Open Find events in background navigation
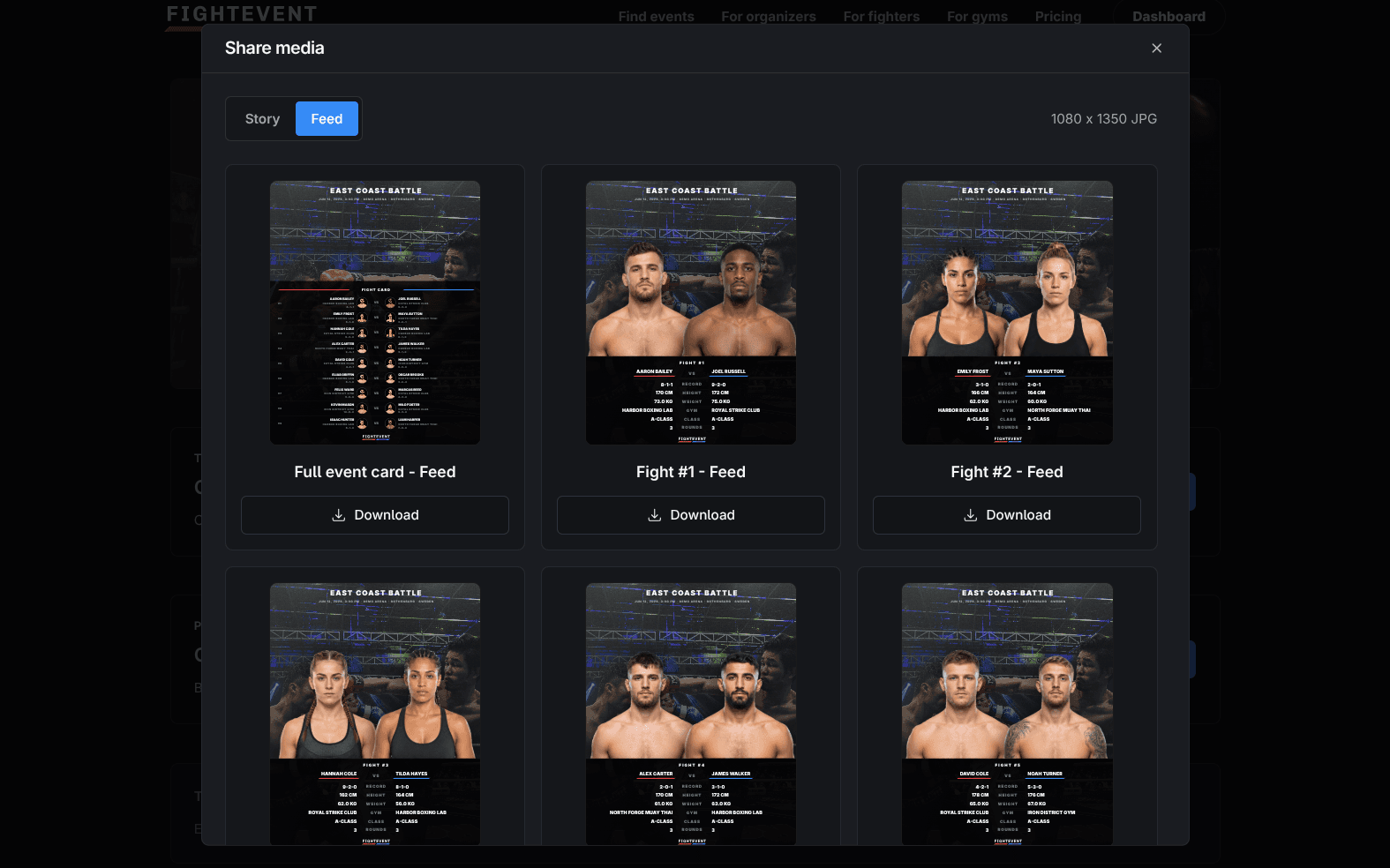The height and width of the screenshot is (868, 1390). (x=656, y=17)
